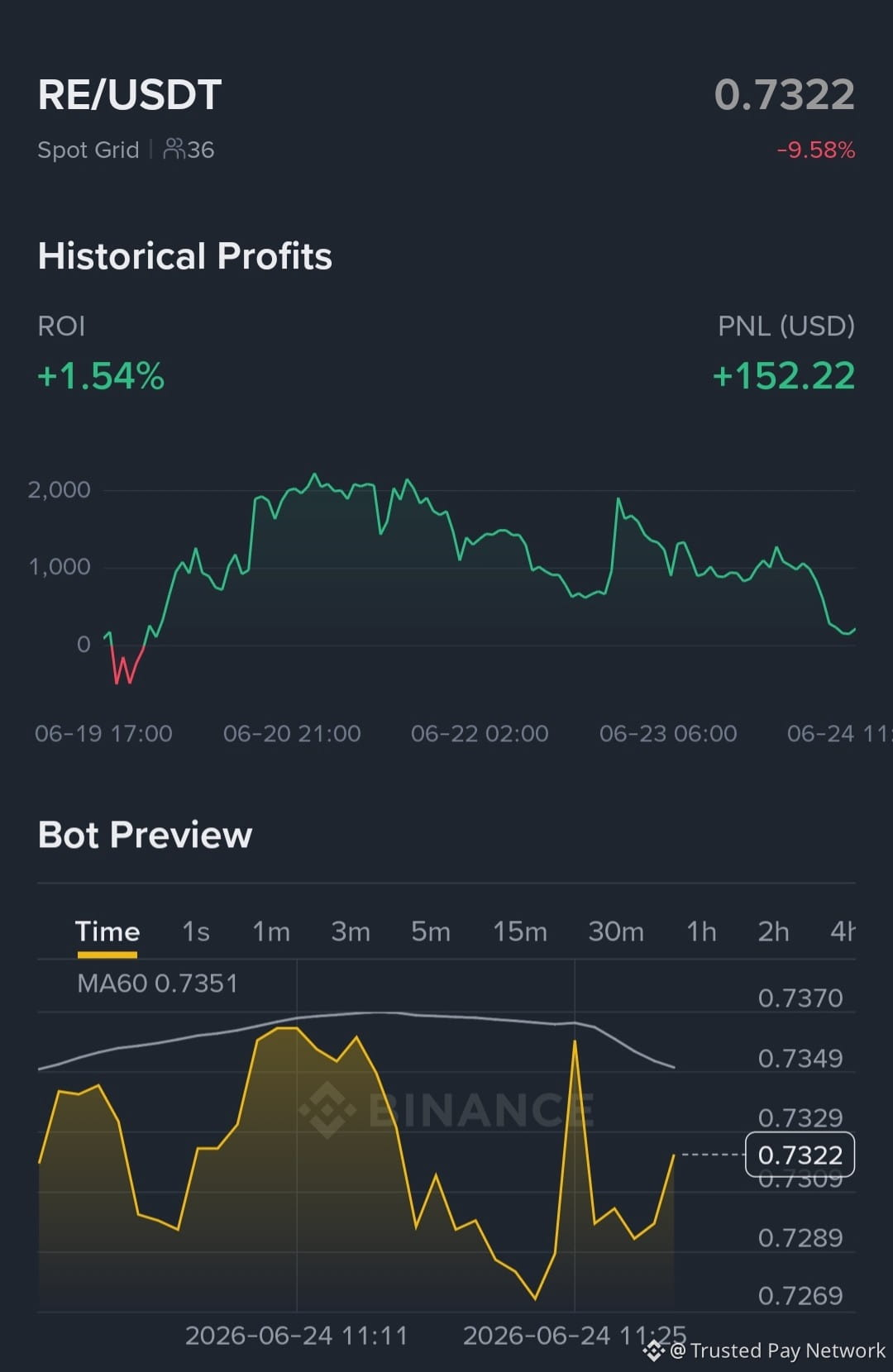Switch chart interval to 30m
The height and width of the screenshot is (1372, 893).
[x=616, y=931]
